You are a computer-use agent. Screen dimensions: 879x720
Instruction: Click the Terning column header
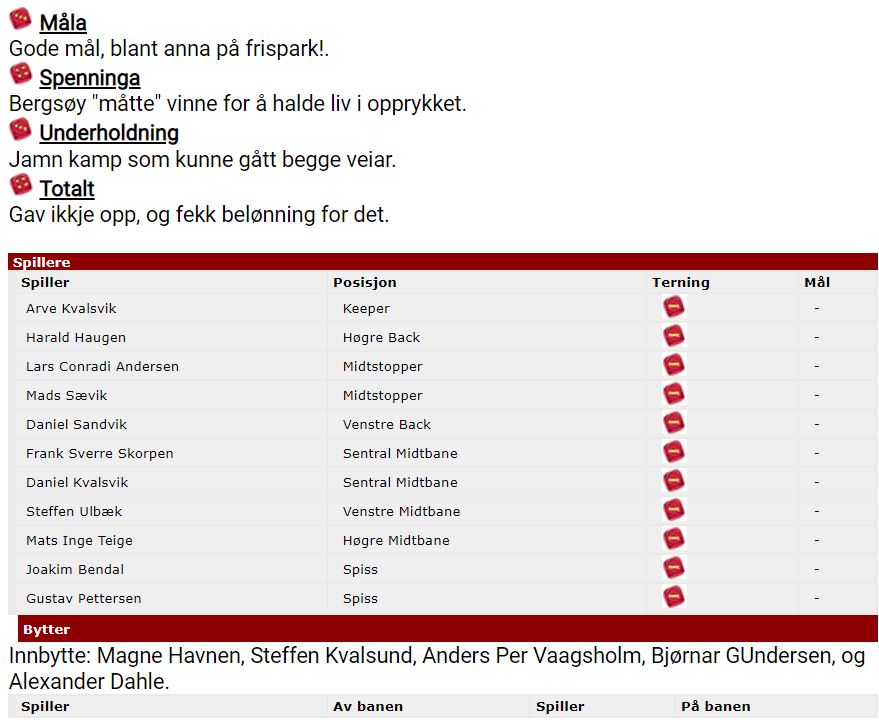coord(681,283)
